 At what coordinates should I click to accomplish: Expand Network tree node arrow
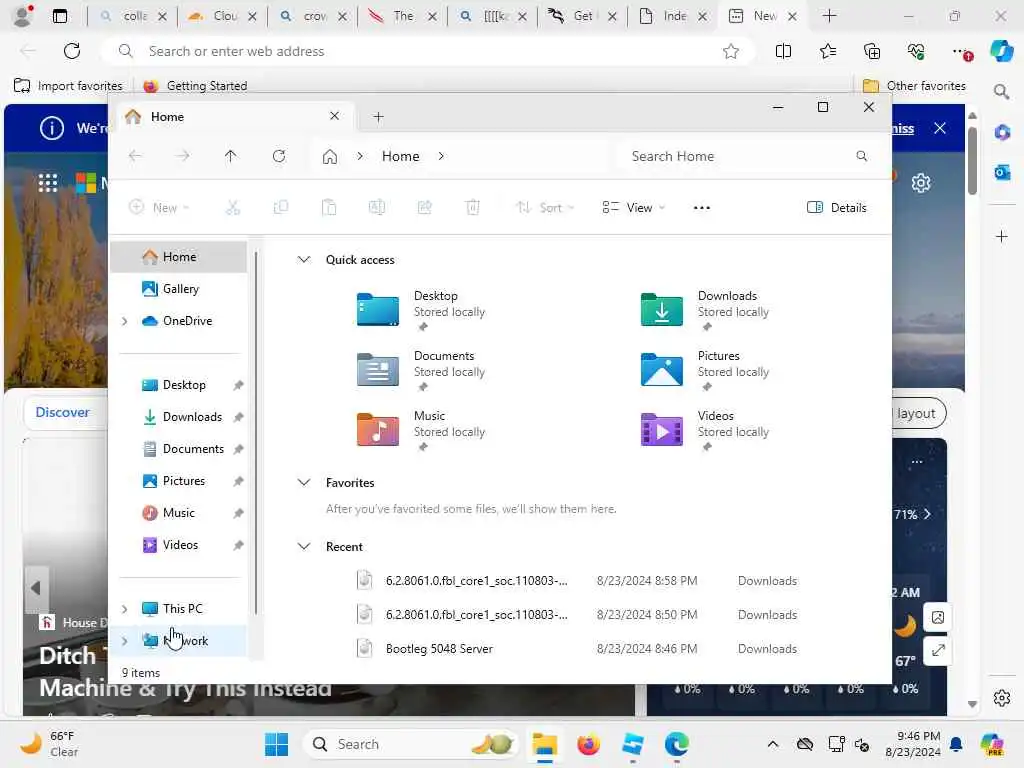pos(125,641)
